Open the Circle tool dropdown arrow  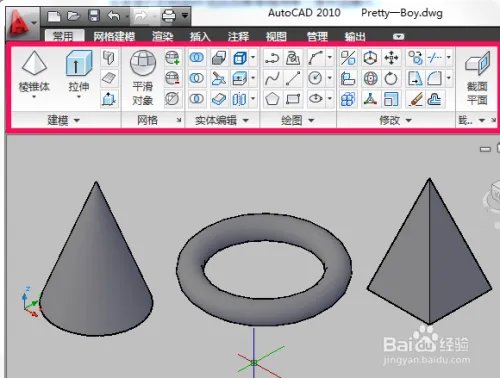[330, 78]
